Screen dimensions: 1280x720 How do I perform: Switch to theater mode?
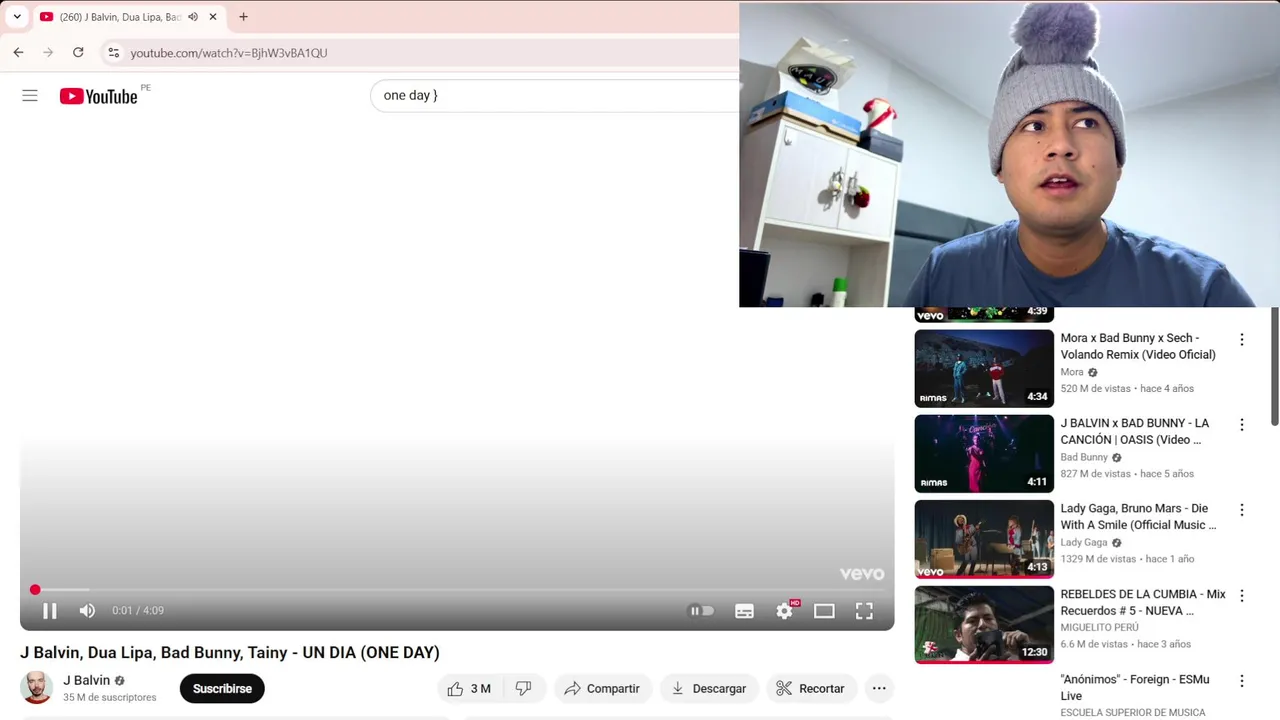824,611
